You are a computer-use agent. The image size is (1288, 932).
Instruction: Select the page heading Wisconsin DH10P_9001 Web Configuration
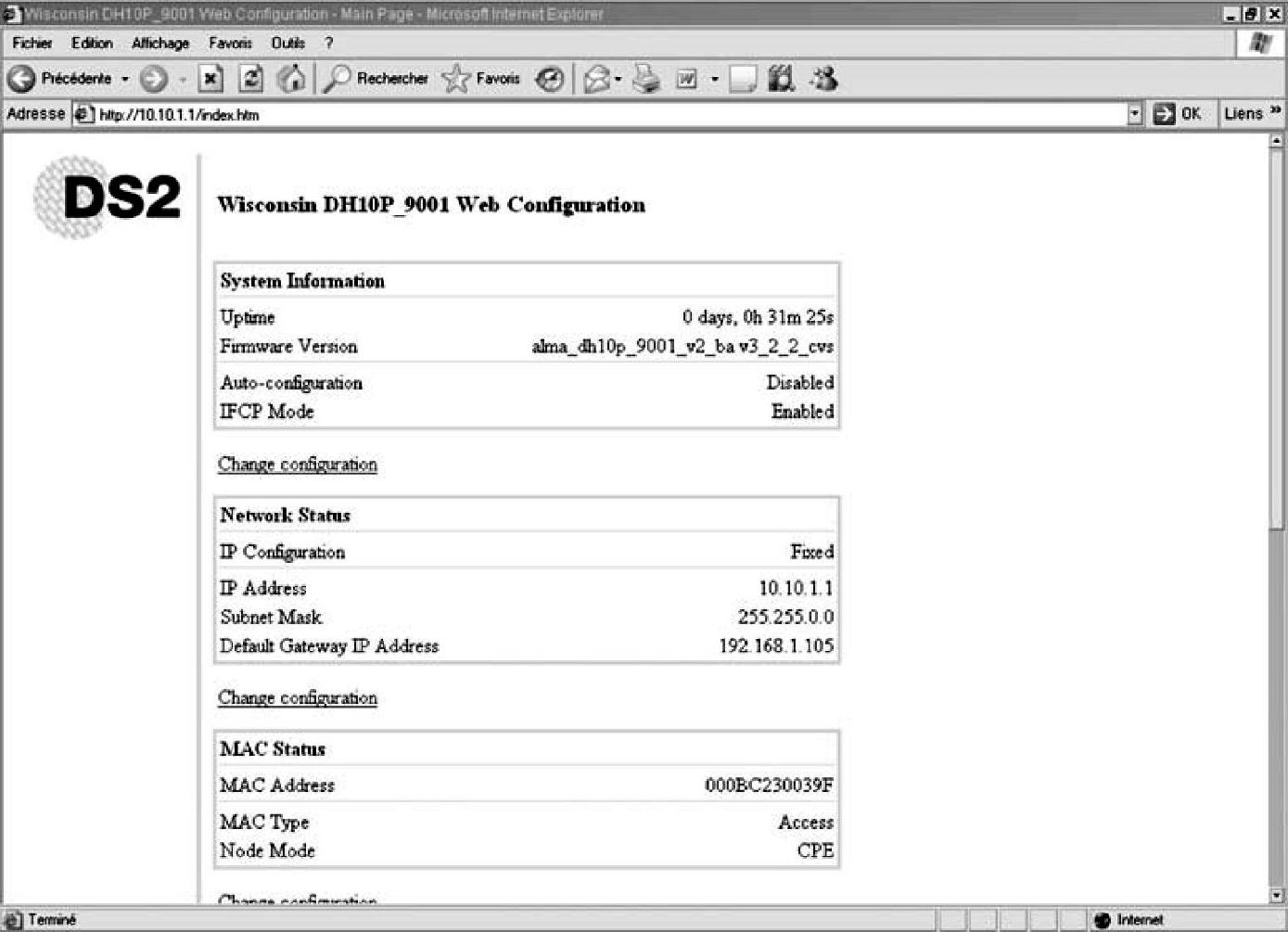431,205
